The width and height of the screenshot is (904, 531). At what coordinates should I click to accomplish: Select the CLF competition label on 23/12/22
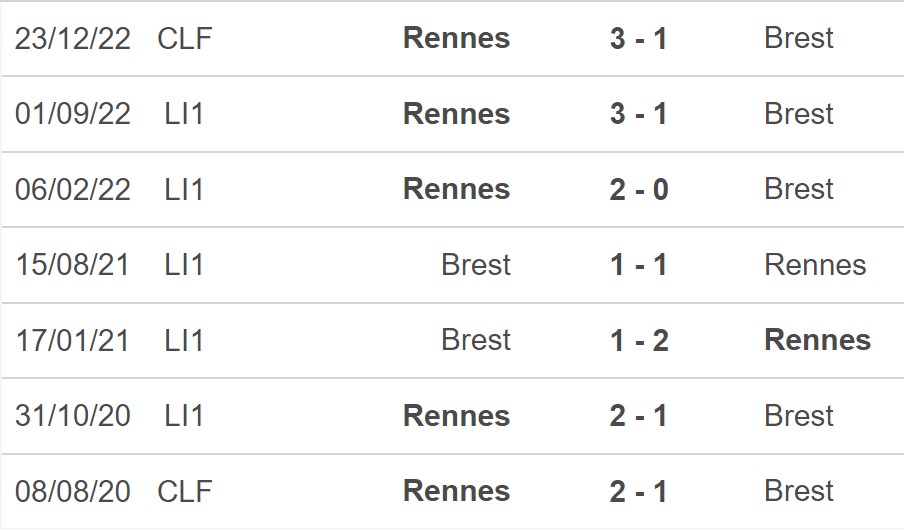[184, 39]
